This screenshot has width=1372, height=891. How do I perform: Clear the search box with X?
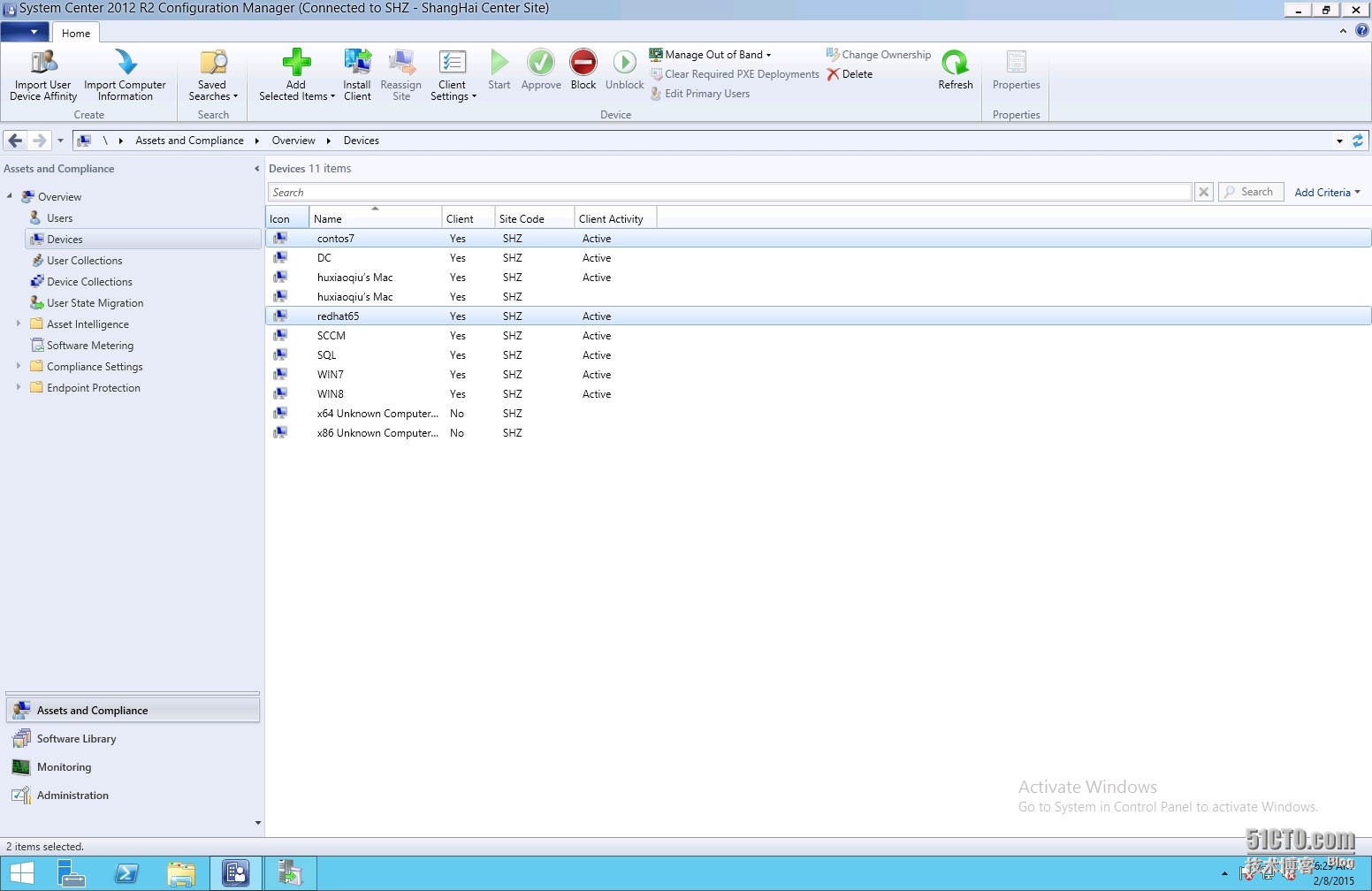(1204, 192)
